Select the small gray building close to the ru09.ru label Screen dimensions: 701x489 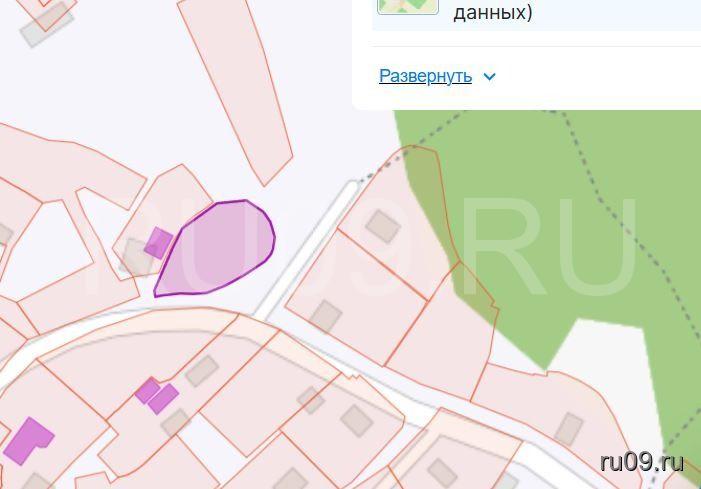pyautogui.click(x=569, y=429)
